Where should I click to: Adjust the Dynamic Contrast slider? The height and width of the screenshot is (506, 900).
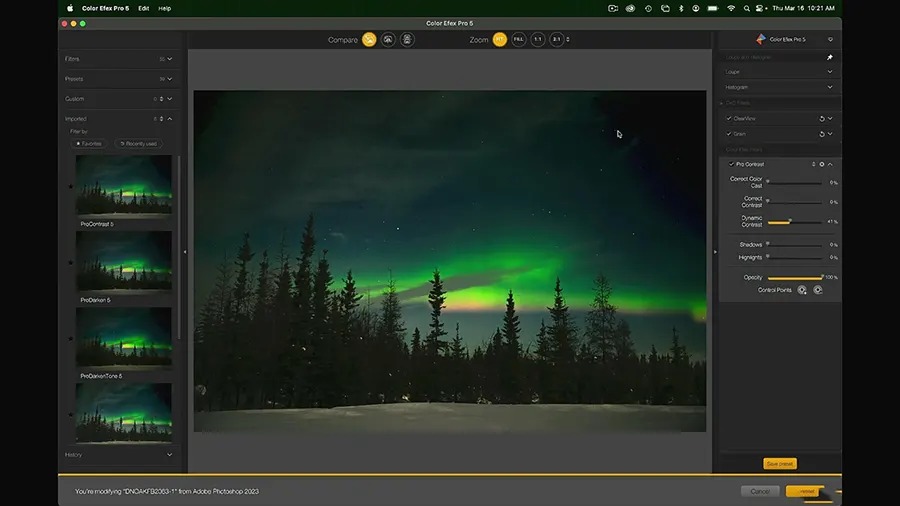(x=790, y=221)
